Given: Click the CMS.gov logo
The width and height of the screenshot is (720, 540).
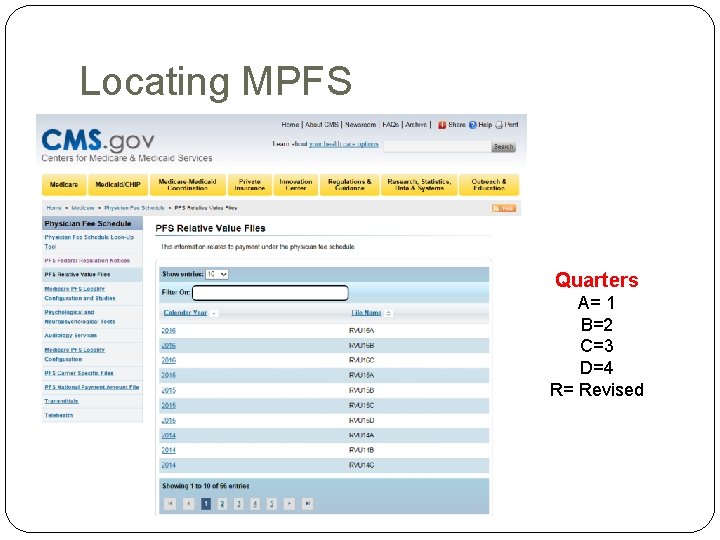Looking at the screenshot, I should pos(98,140).
